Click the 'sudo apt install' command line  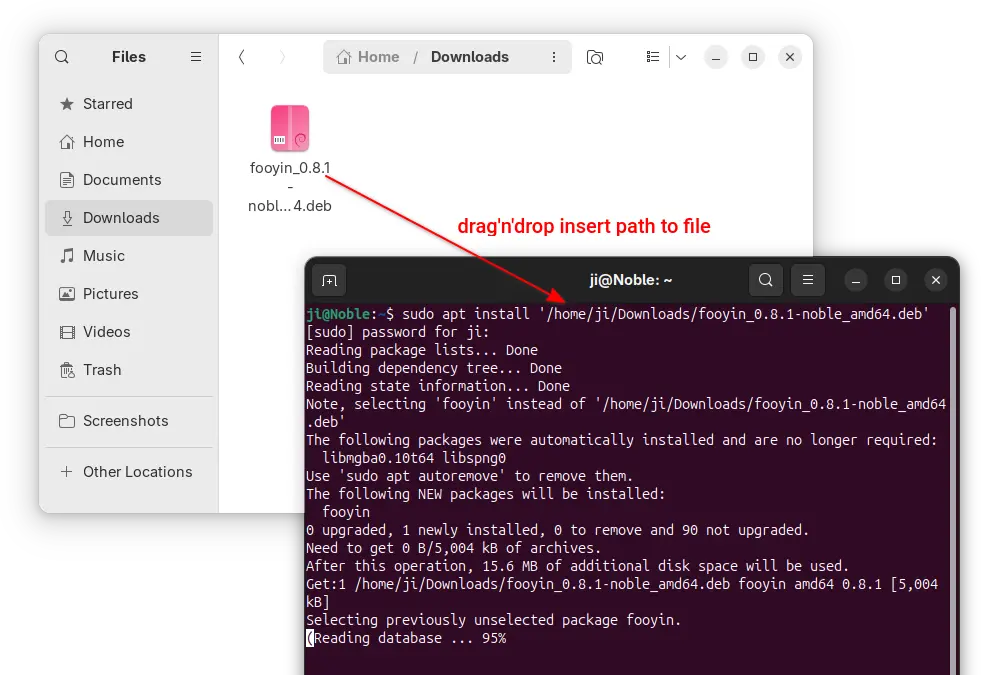[x=617, y=314]
